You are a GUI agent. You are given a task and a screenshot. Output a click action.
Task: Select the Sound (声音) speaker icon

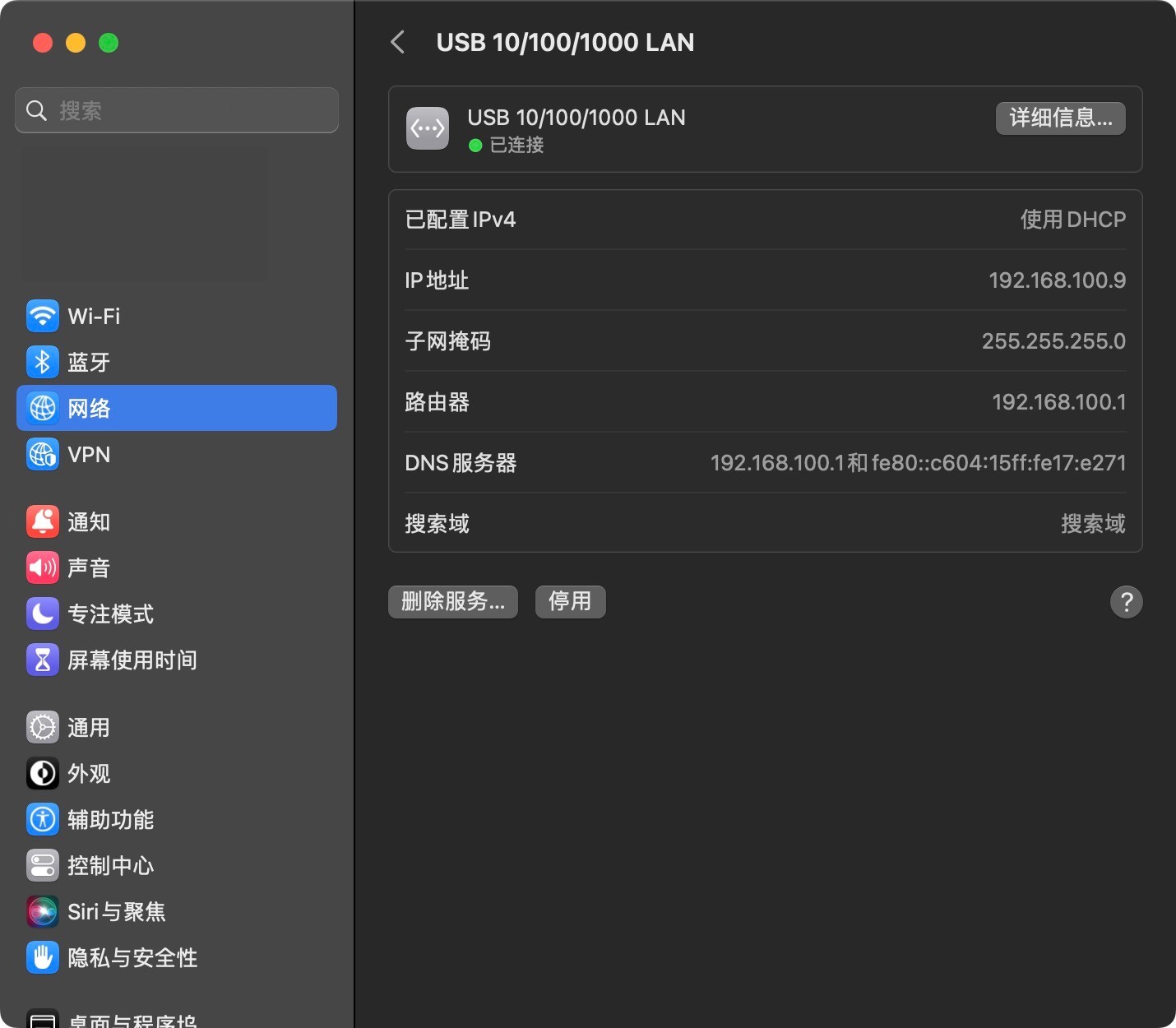tap(43, 568)
